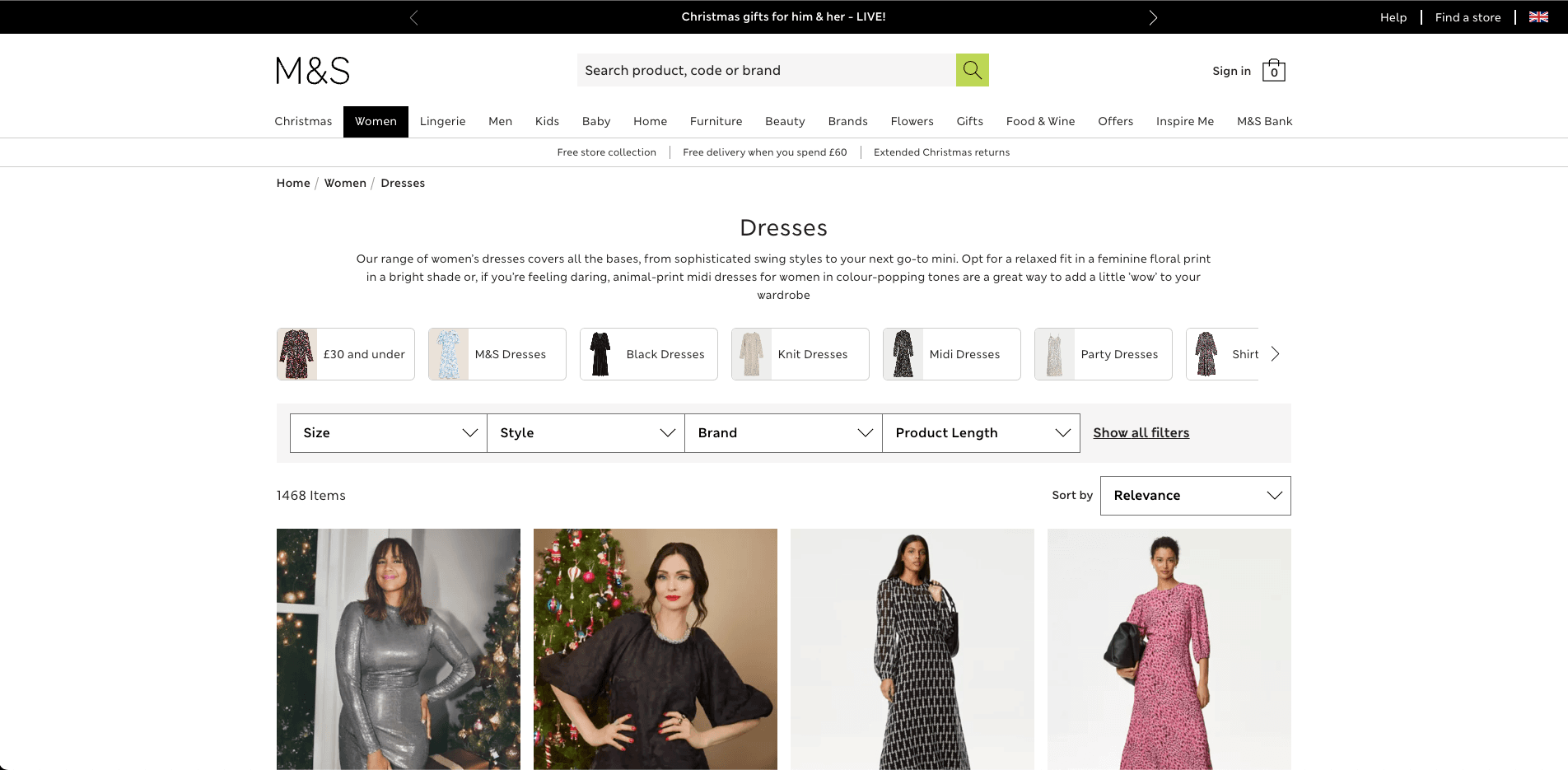Show previous promo banner with left arrow
Viewport: 1568px width, 770px height.
413,17
